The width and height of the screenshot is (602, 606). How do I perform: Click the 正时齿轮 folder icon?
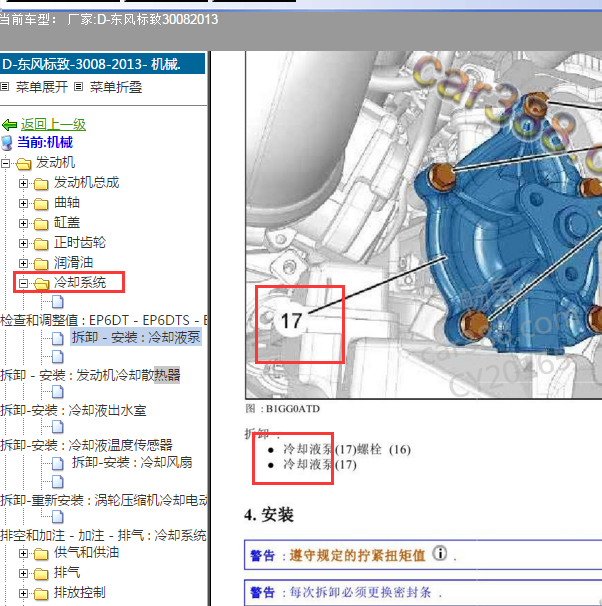tap(41, 244)
